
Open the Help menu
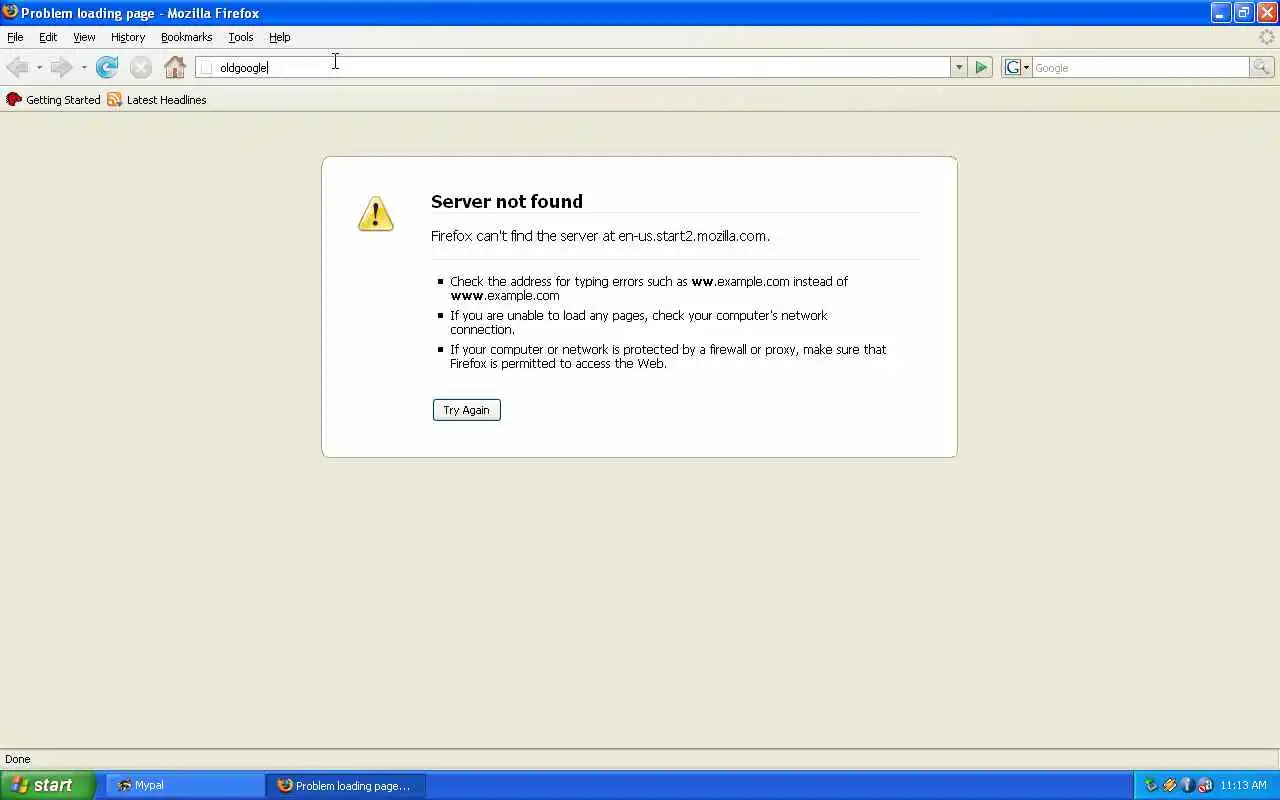point(280,37)
